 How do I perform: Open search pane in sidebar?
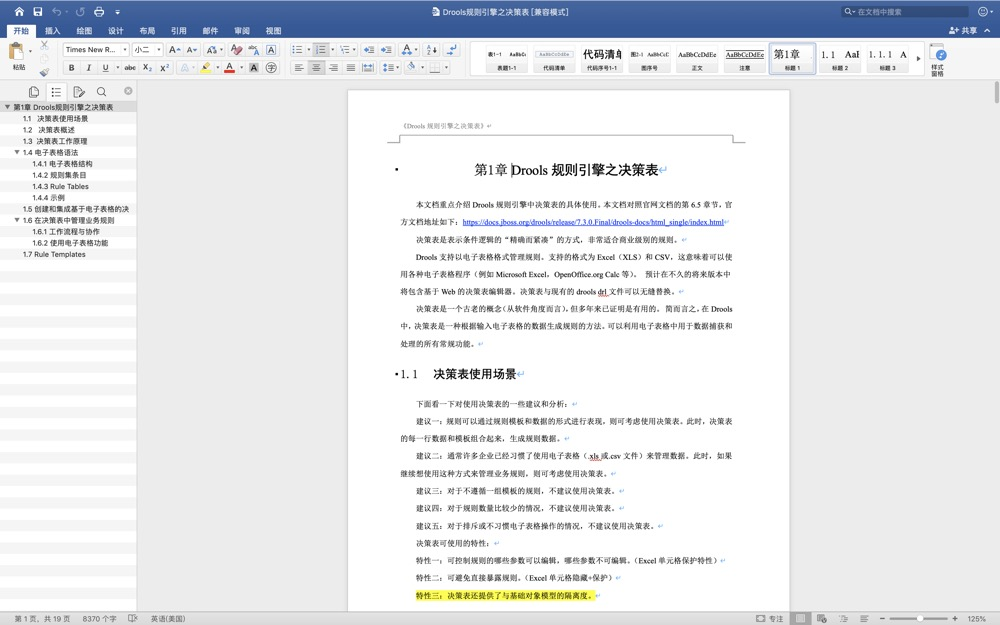101,92
